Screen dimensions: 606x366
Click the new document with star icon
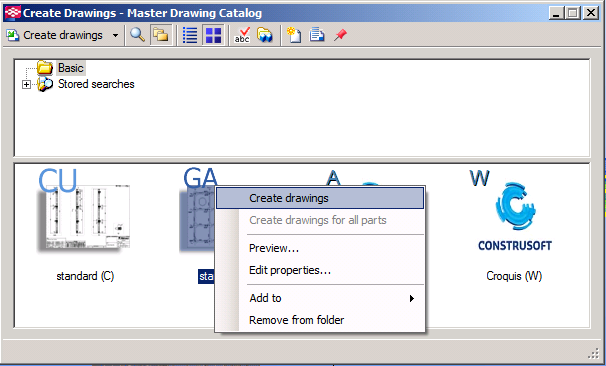click(294, 35)
